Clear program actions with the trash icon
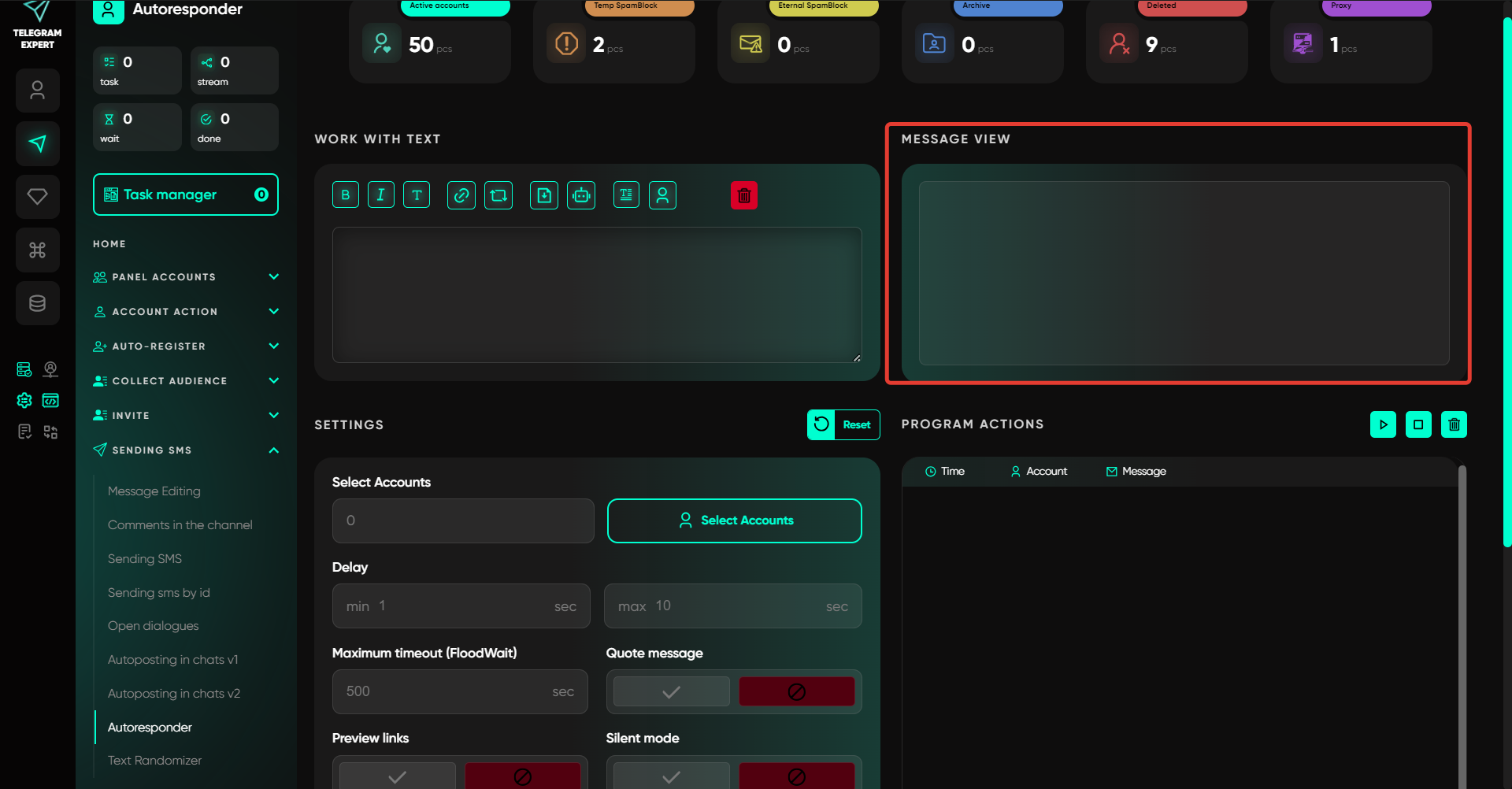The width and height of the screenshot is (1512, 789). point(1454,424)
